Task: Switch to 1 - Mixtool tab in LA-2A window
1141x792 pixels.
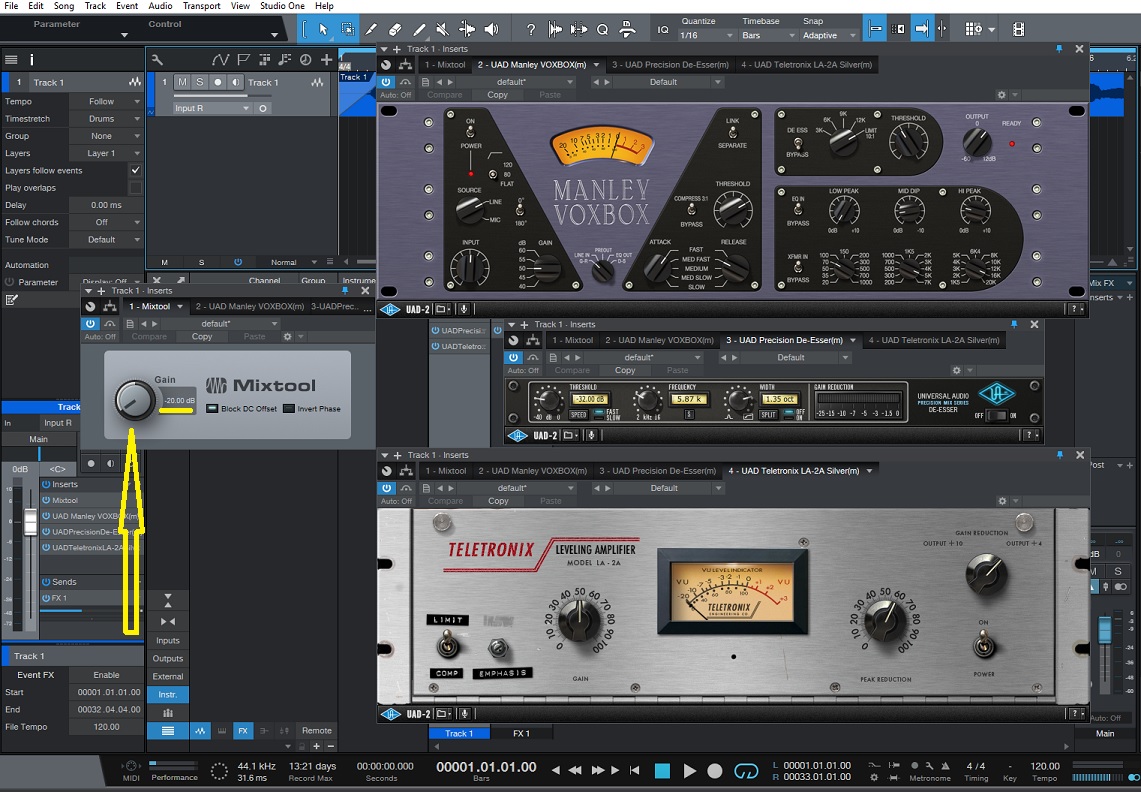Action: click(x=445, y=471)
